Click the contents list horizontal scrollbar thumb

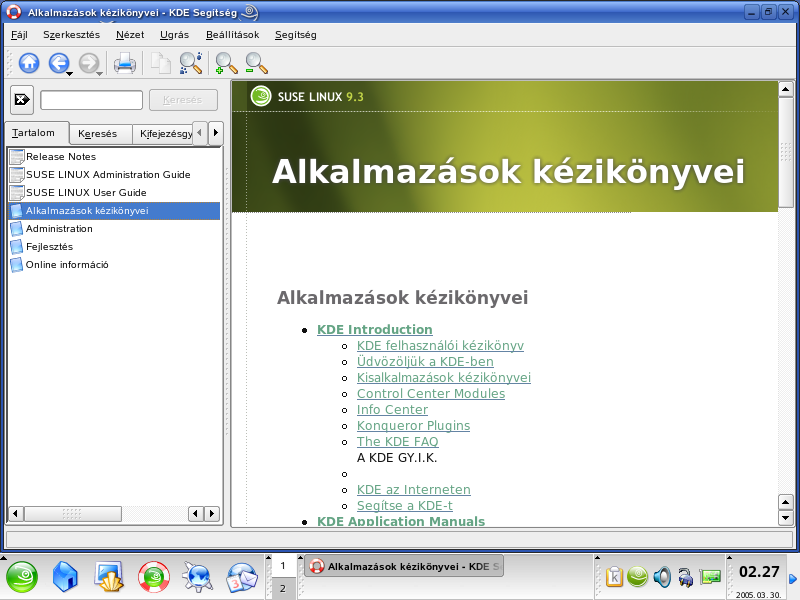coord(72,514)
